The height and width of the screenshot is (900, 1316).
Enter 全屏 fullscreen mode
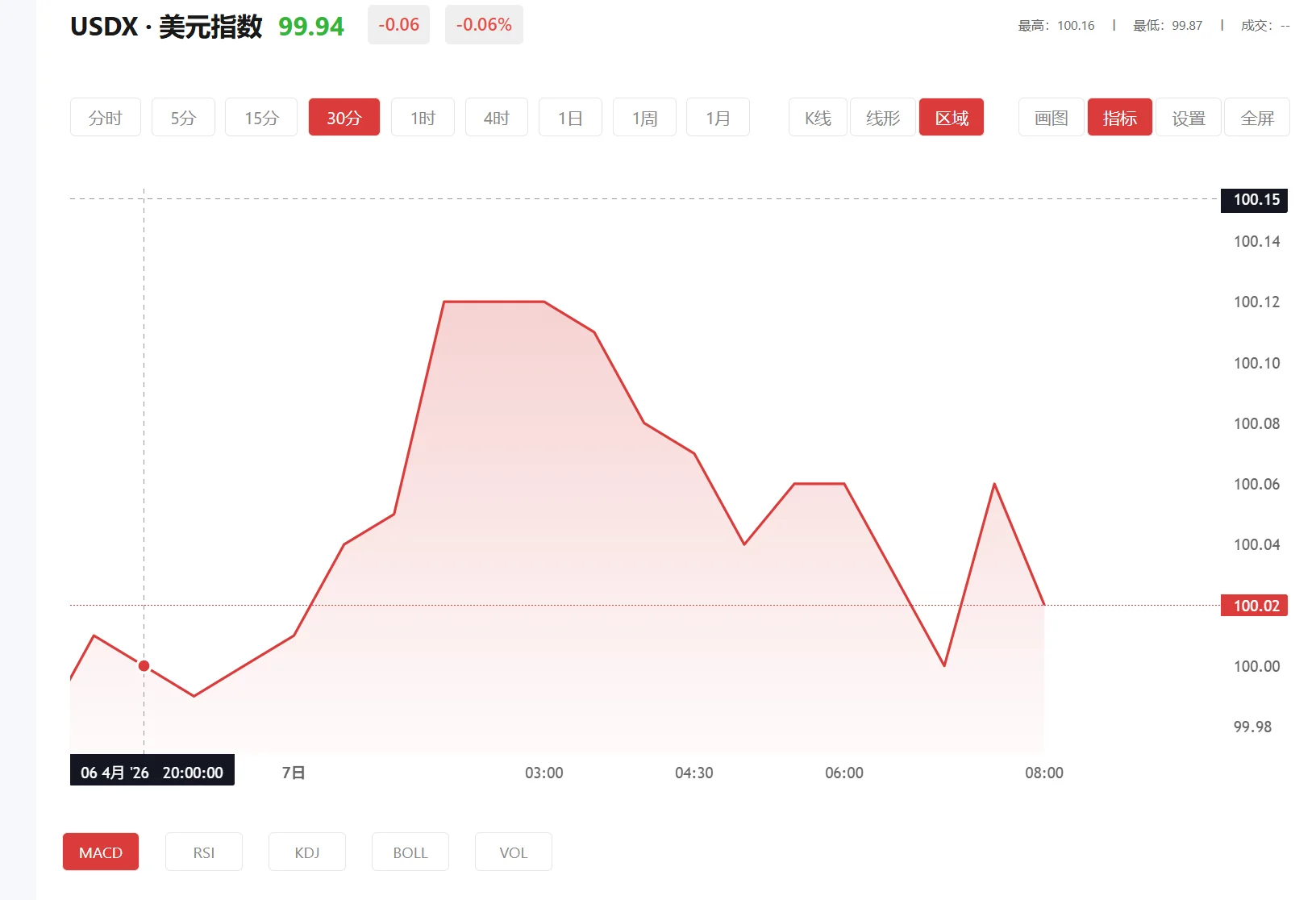(x=1256, y=117)
